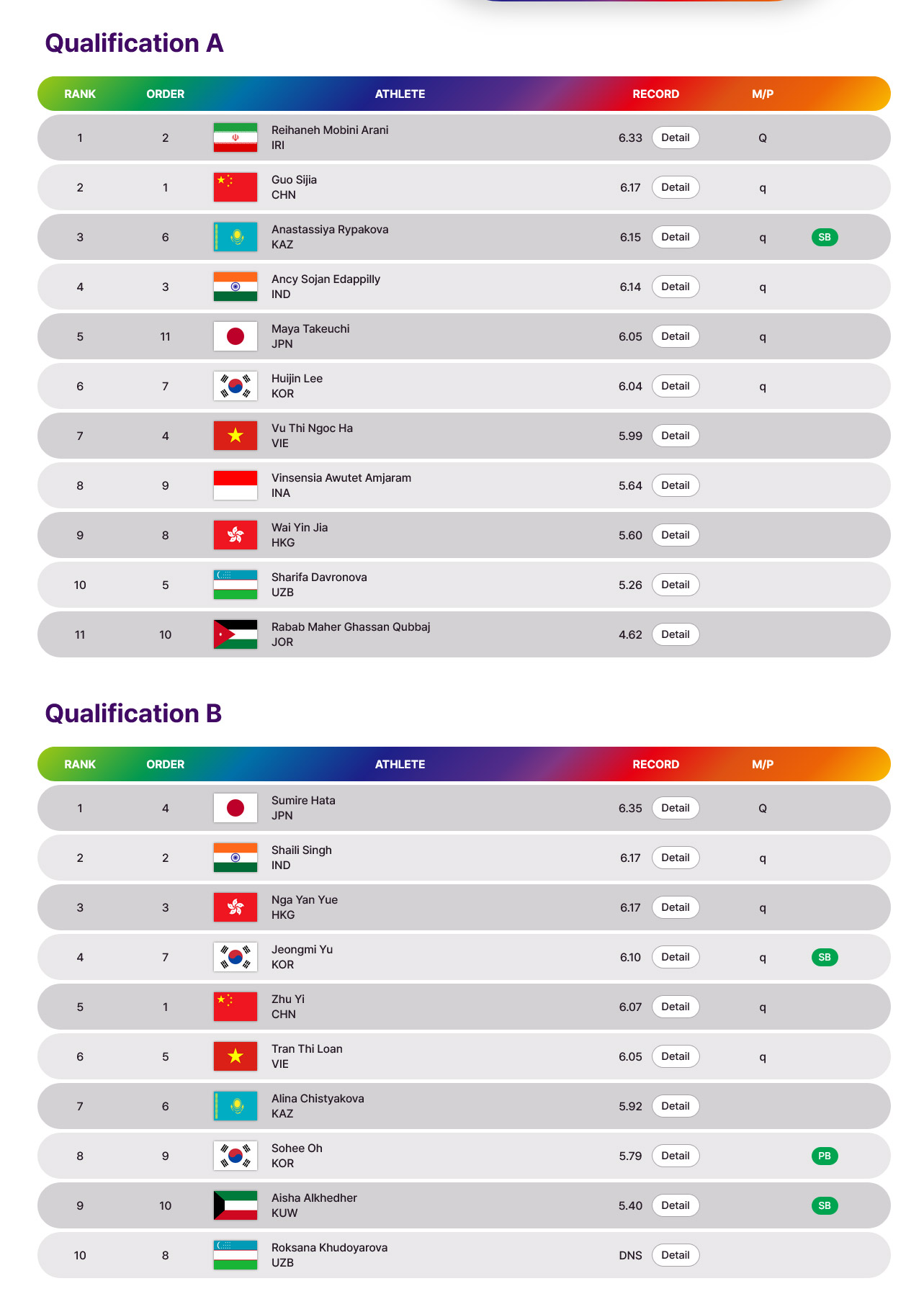This screenshot has height=1299, width=924.
Task: Click RANK column header in Qualification A
Action: tap(80, 94)
